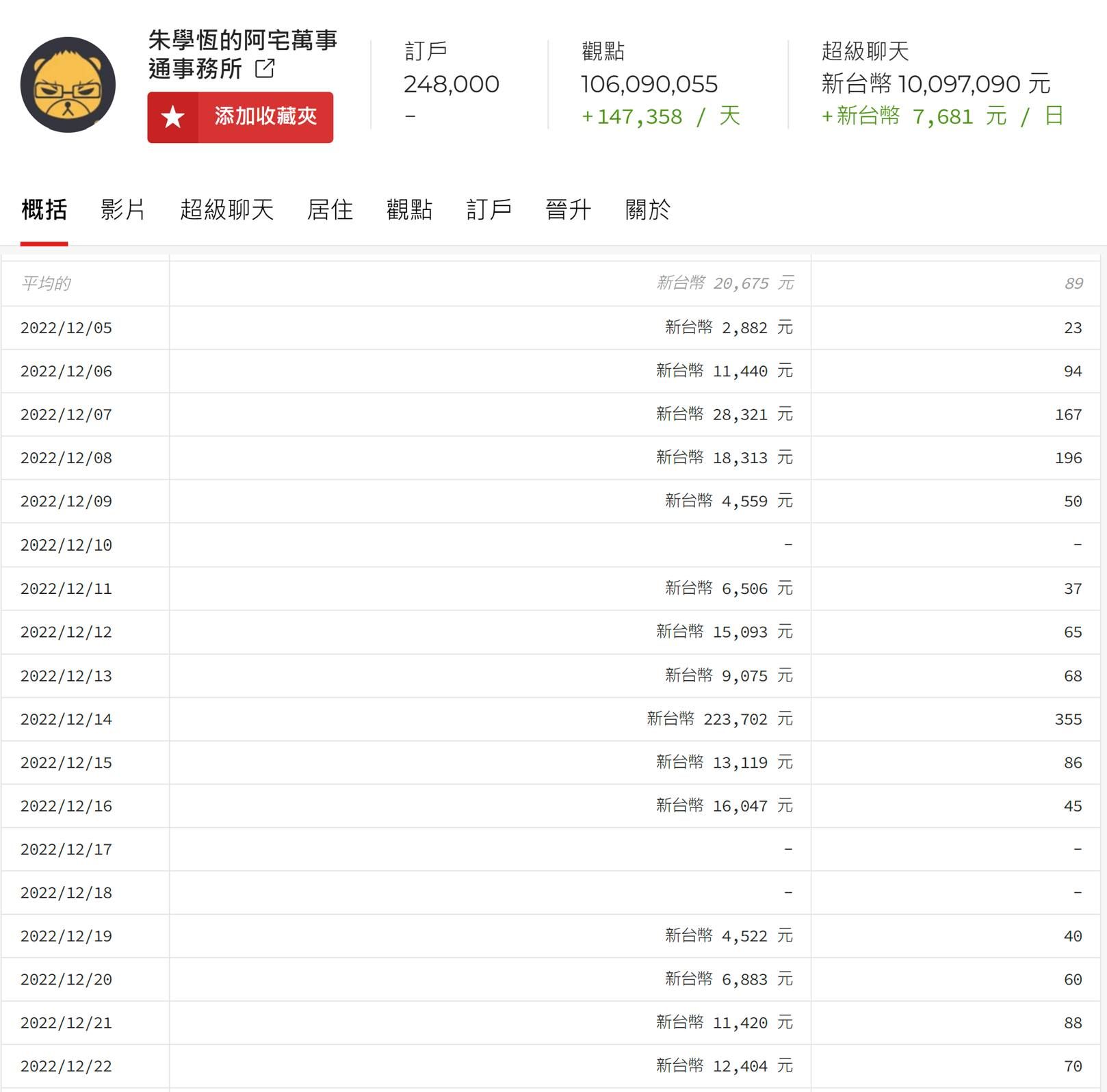The width and height of the screenshot is (1107, 1092).
Task: Click the amount 新台幣 2,882 元
Action: click(x=729, y=328)
